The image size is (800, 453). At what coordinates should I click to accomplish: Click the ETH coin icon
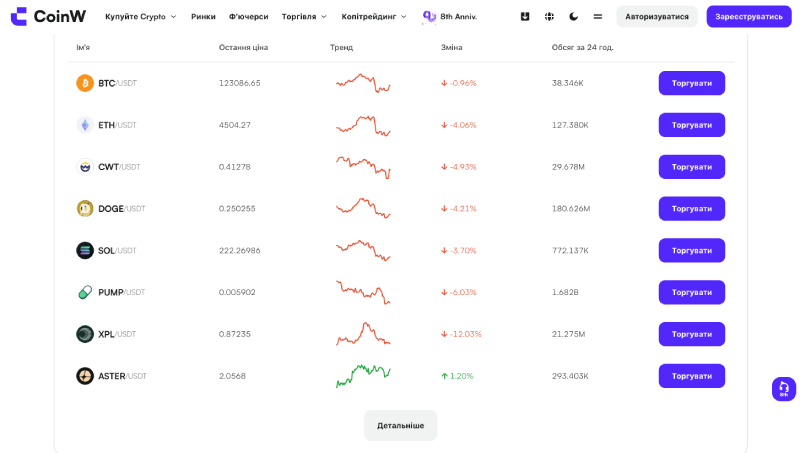click(x=85, y=125)
